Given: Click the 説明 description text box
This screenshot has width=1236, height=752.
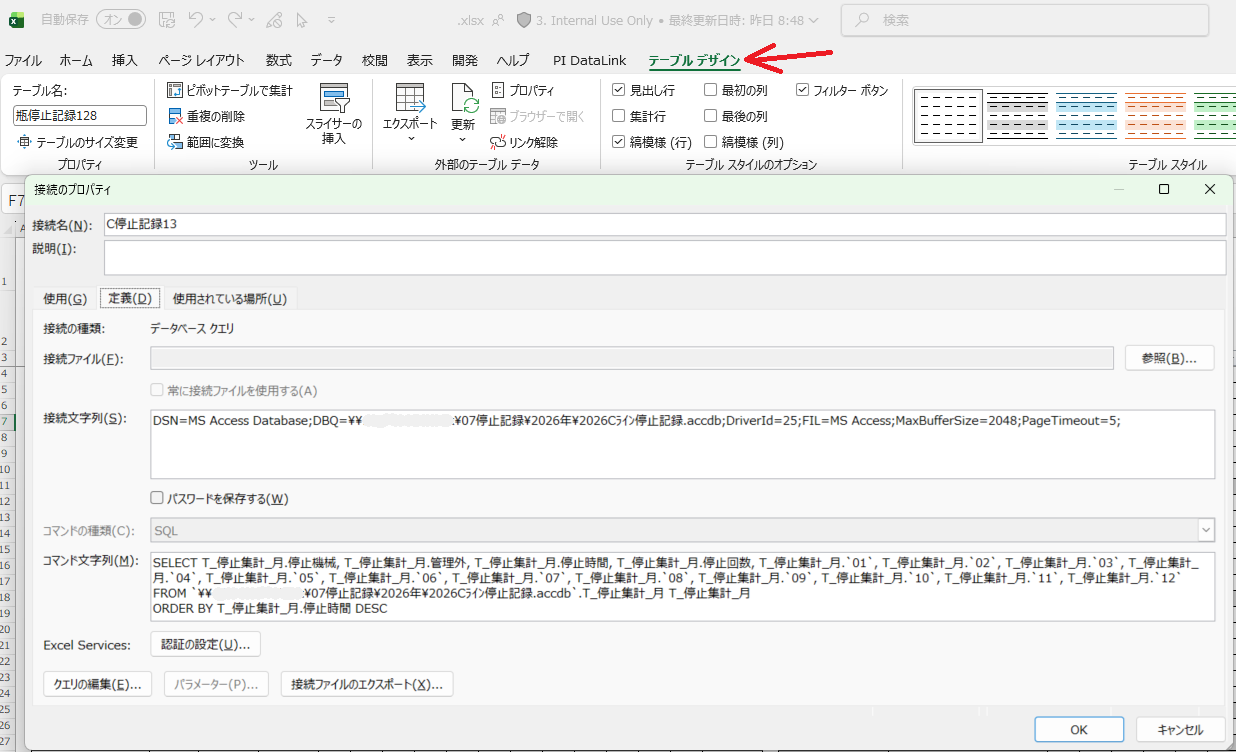Looking at the screenshot, I should [x=664, y=257].
